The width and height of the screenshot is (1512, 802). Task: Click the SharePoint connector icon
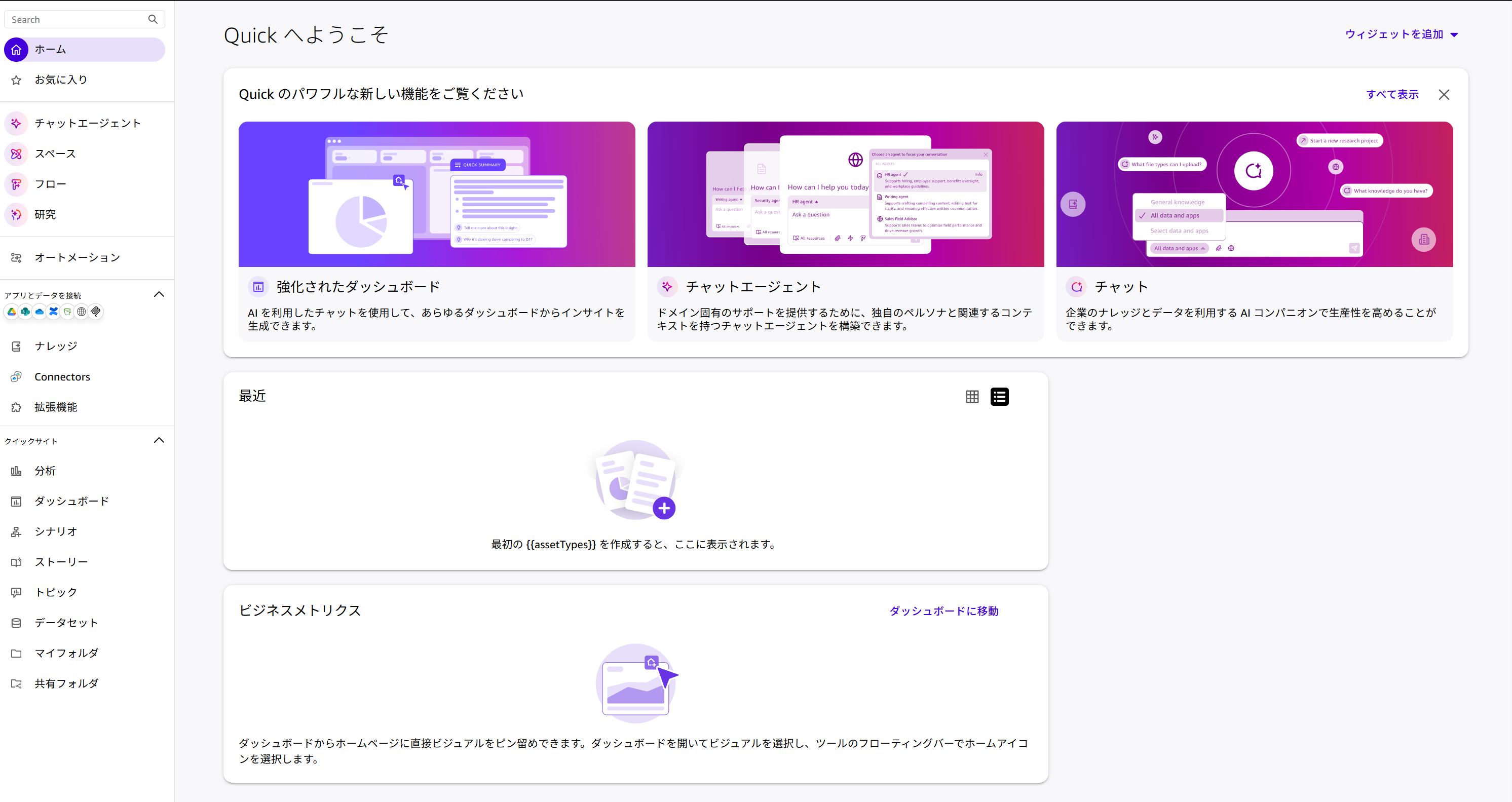coord(25,312)
